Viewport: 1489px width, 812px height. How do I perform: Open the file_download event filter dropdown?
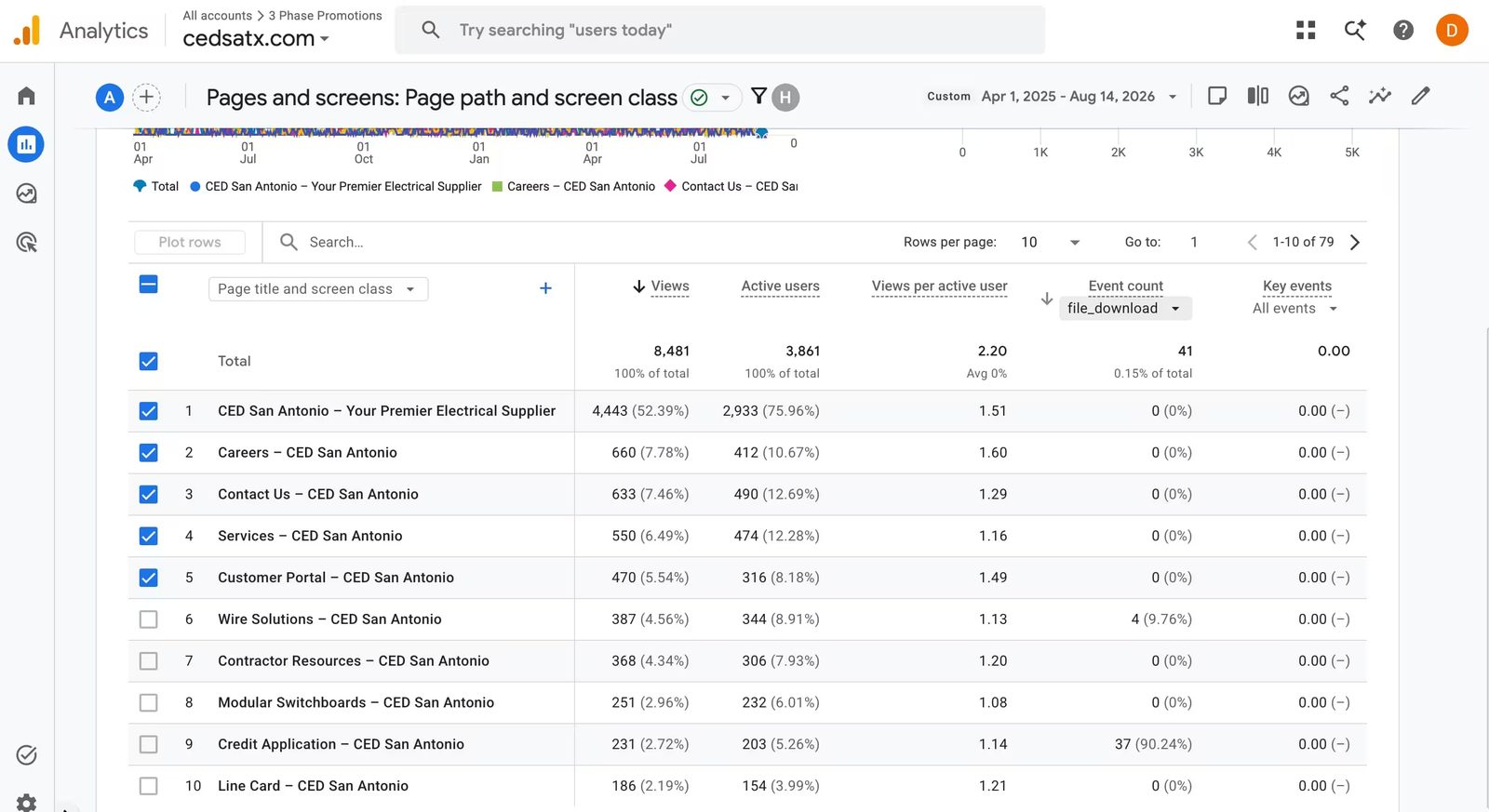[x=1125, y=308]
